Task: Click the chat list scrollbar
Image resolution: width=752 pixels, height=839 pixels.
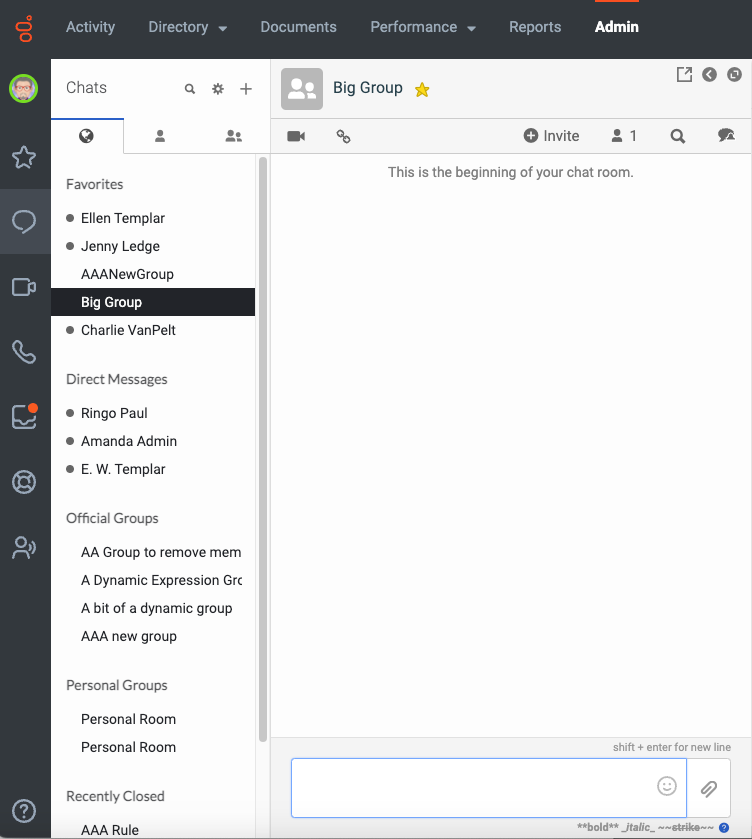Action: 263,448
